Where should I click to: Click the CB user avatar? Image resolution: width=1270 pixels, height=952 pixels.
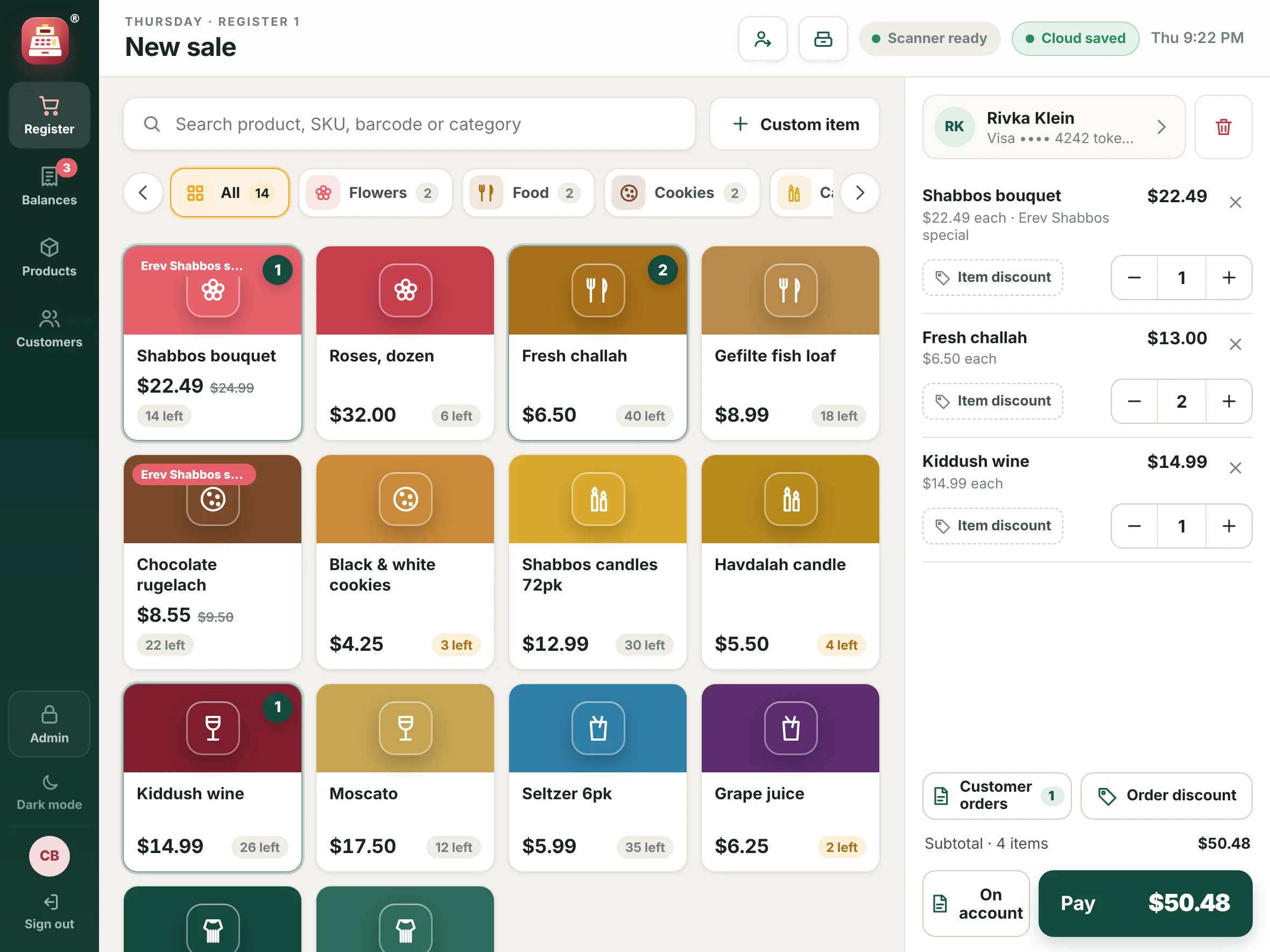pyautogui.click(x=50, y=856)
